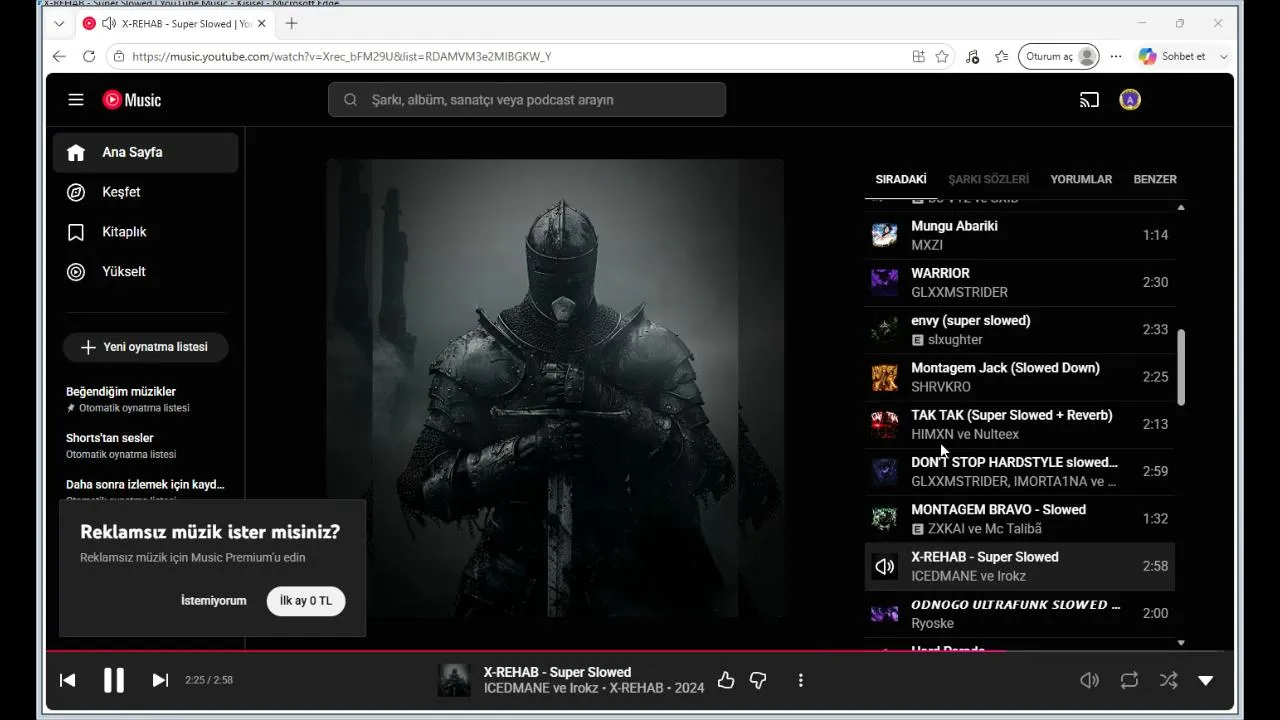This screenshot has height=720, width=1280.
Task: Open Yükselt from the sidebar
Action: click(x=146, y=271)
